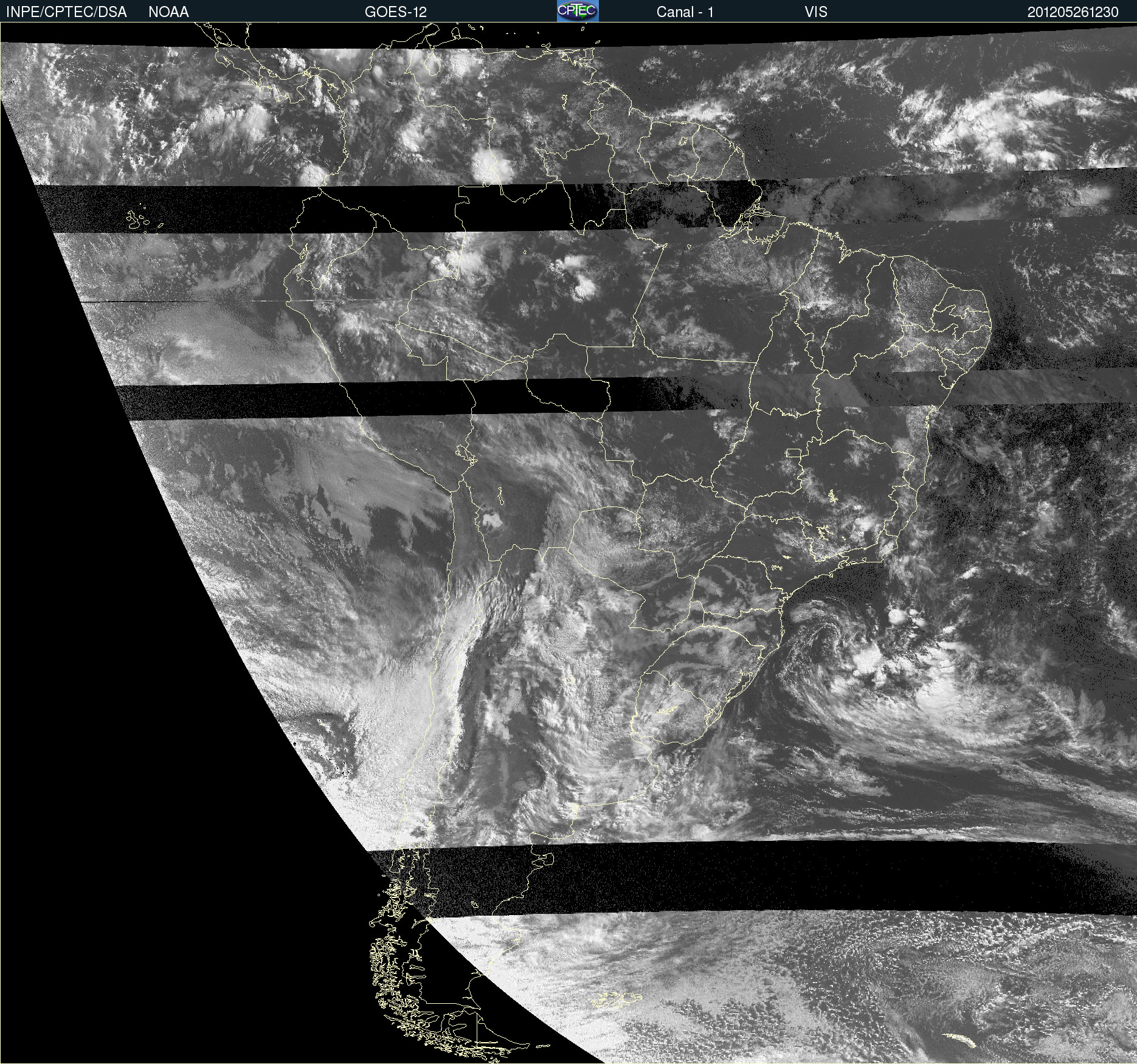Screen dimensions: 1137x1064
Task: Select the INPE/CPTEC/DSA header text
Action: pos(66,12)
